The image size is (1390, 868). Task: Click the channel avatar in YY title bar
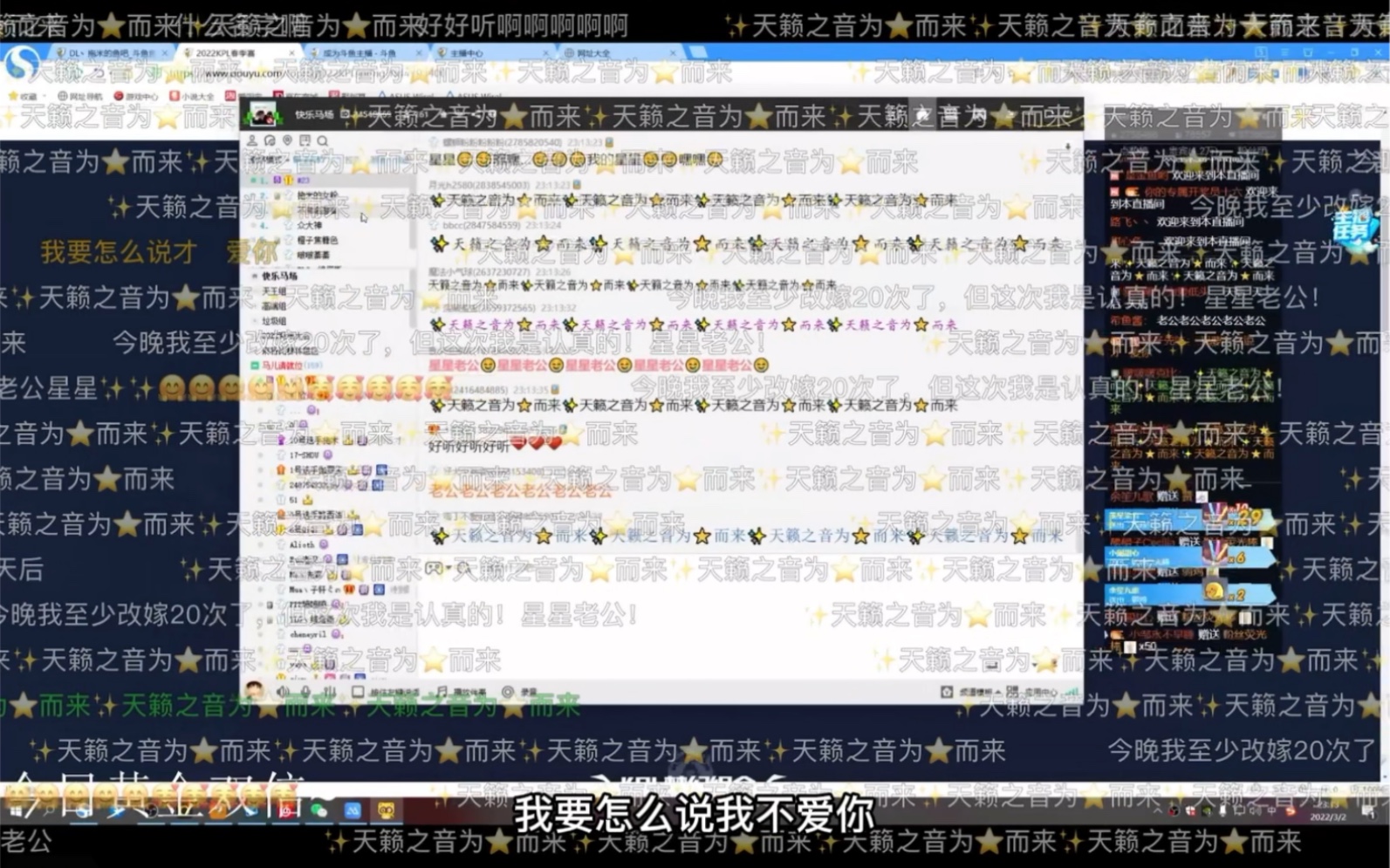pos(262,114)
